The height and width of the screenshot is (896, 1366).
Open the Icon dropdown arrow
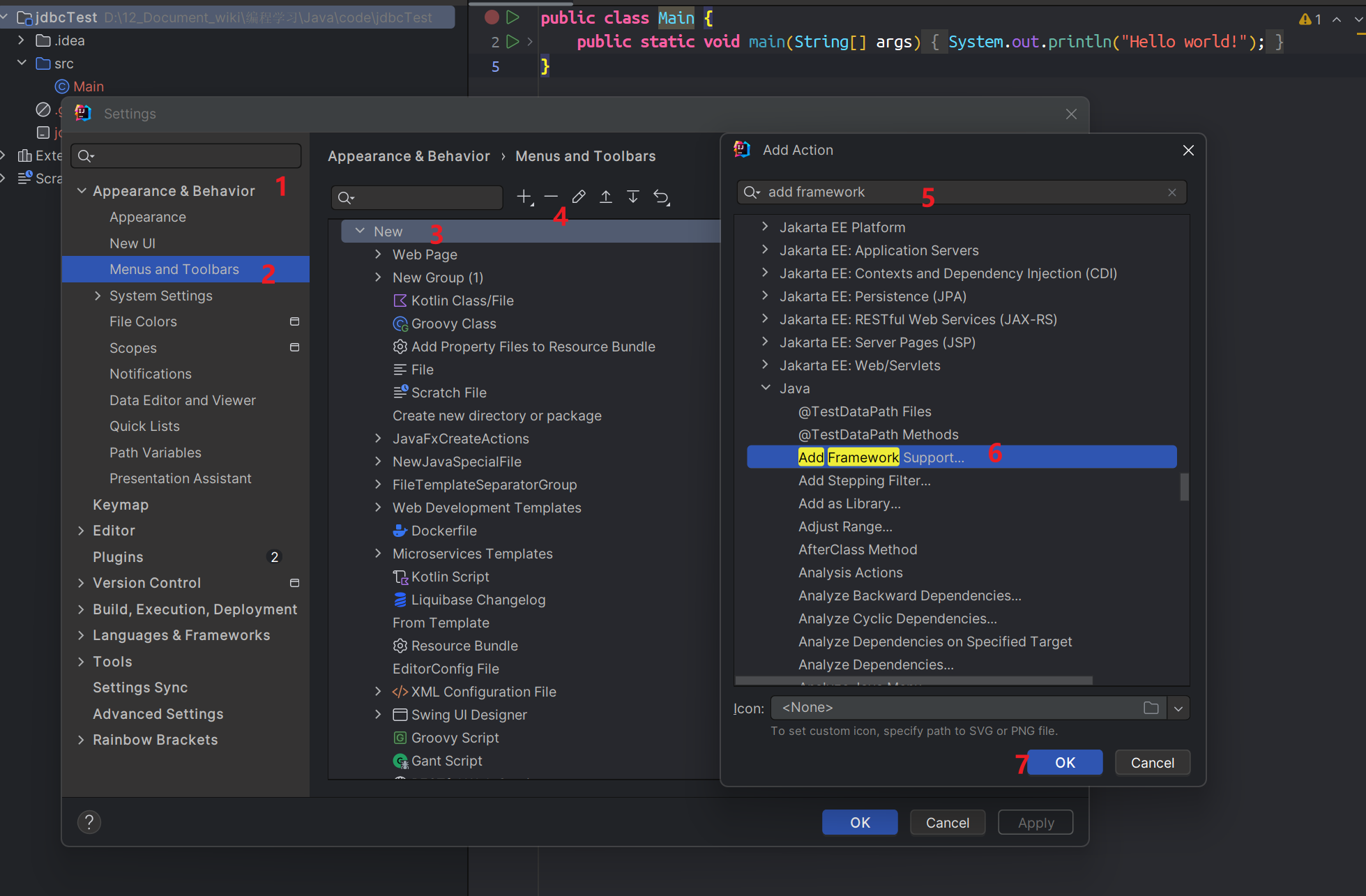coord(1178,708)
